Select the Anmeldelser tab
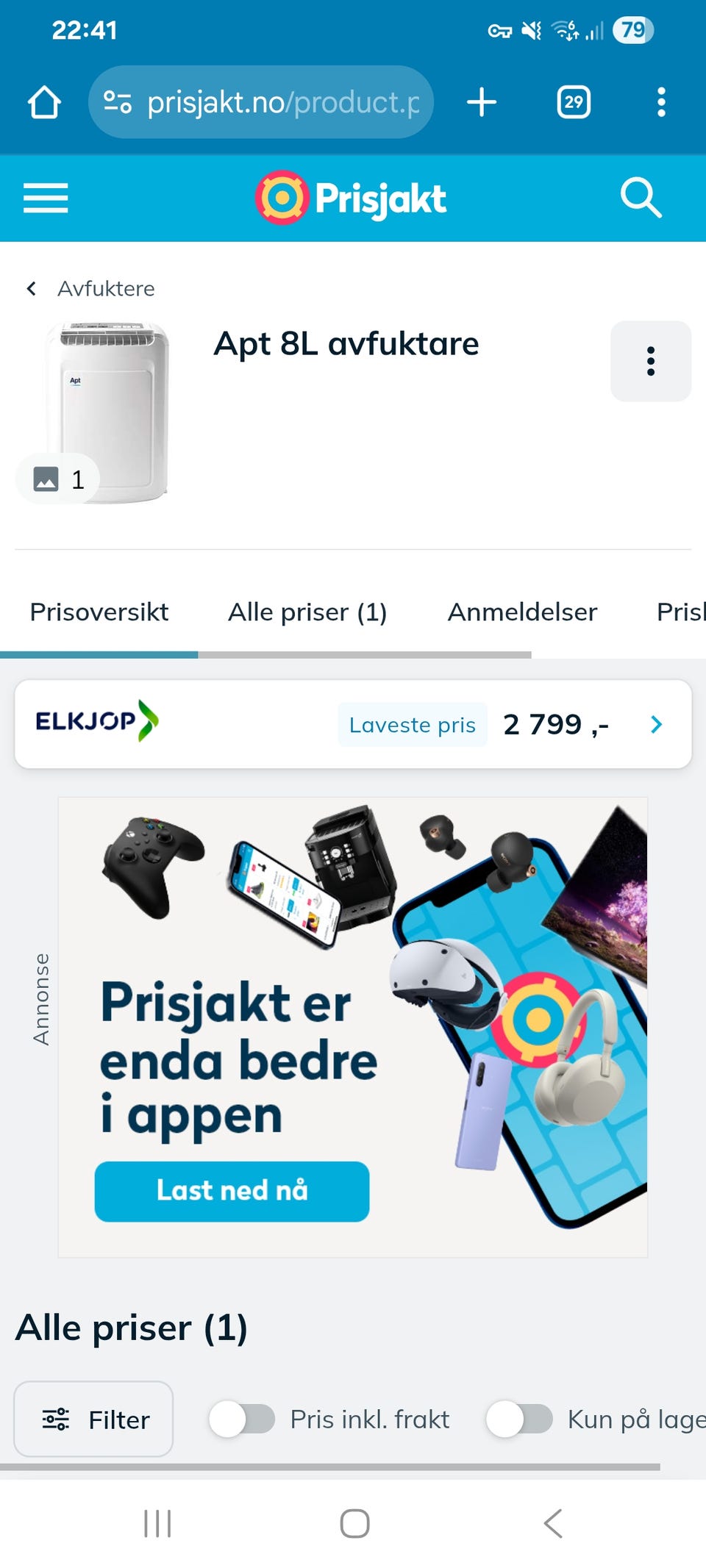The width and height of the screenshot is (706, 1568). [522, 612]
